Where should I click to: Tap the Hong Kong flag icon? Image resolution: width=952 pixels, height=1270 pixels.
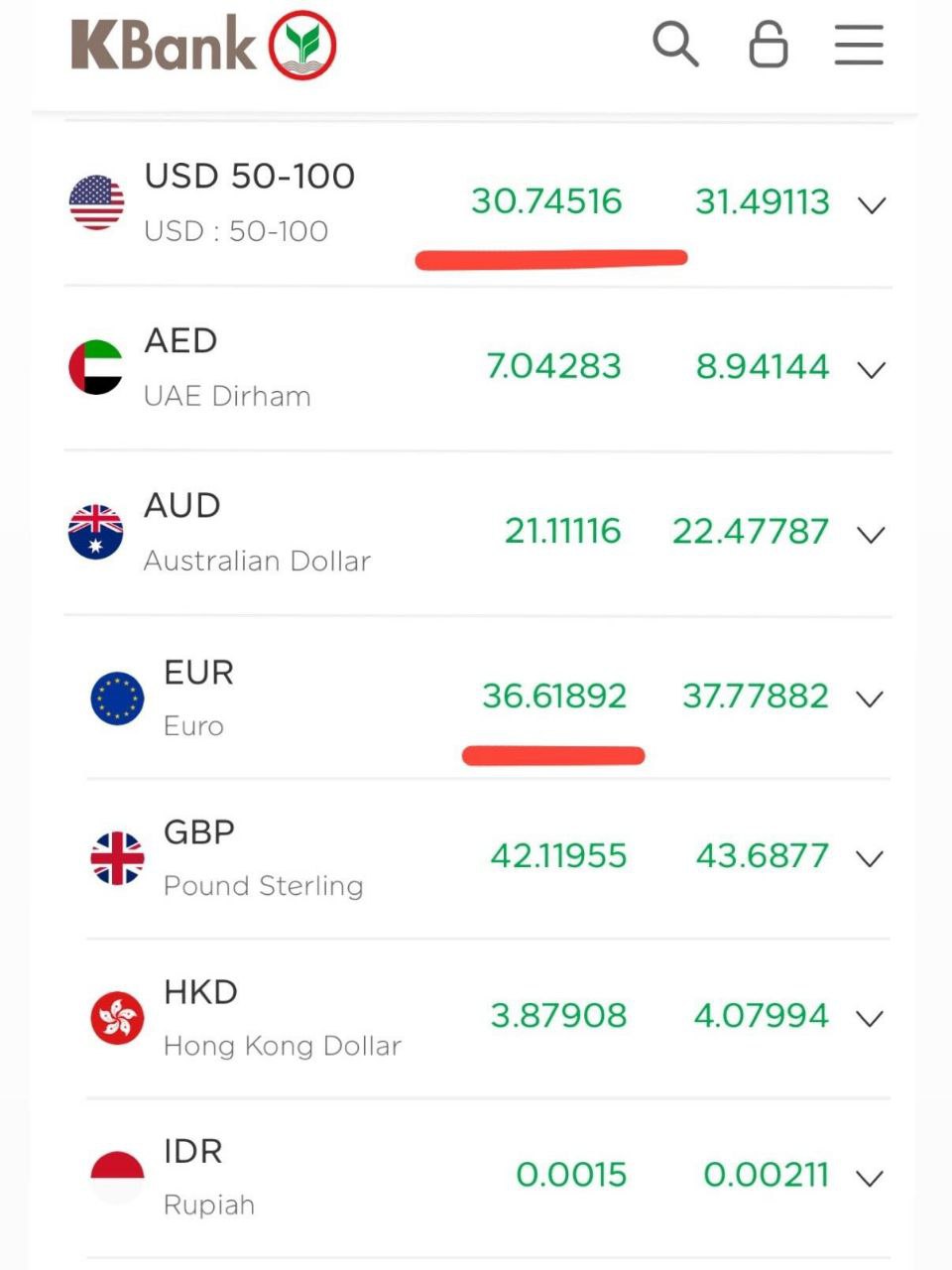117,1017
